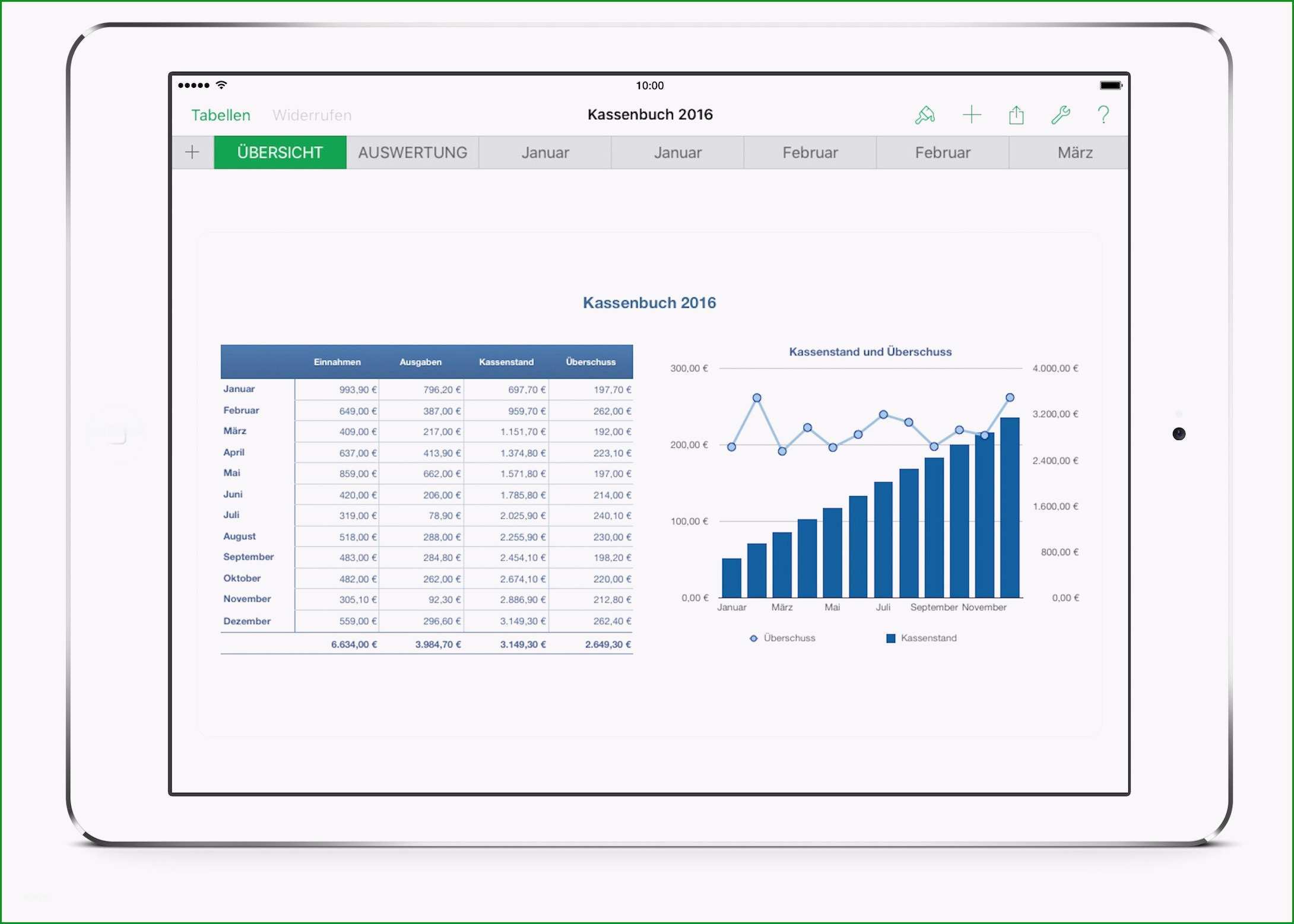
Task: Select the November row label in table
Action: pyautogui.click(x=247, y=599)
